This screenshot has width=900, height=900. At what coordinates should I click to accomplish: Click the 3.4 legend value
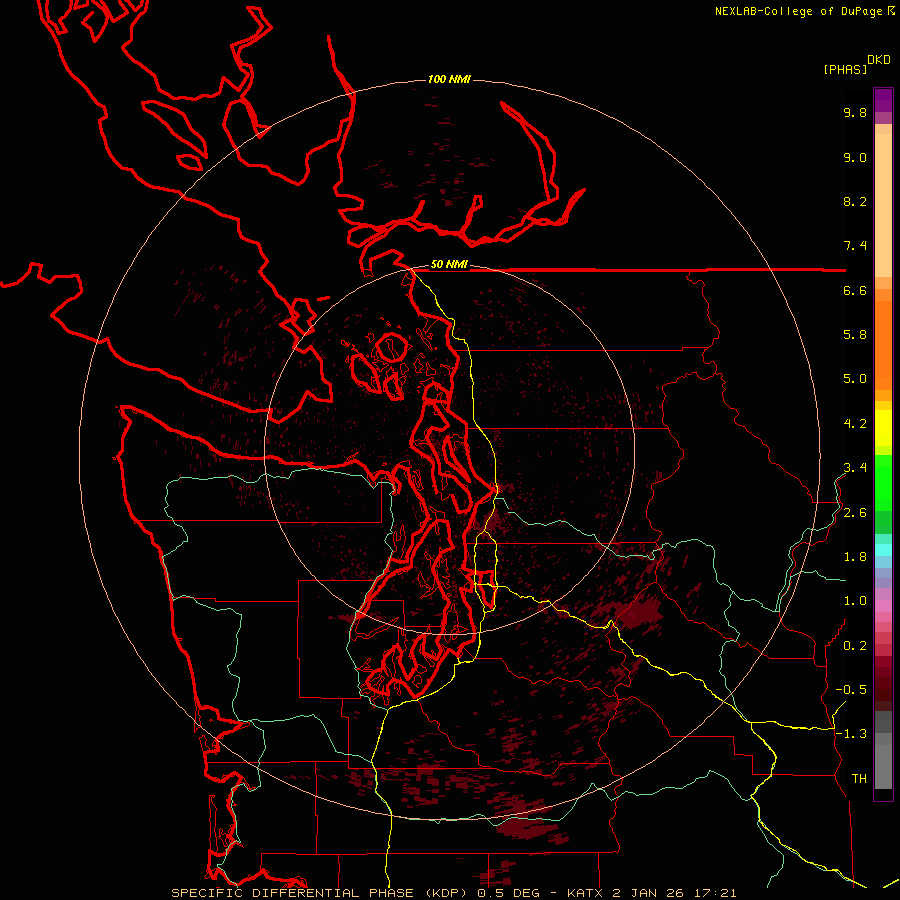(855, 468)
